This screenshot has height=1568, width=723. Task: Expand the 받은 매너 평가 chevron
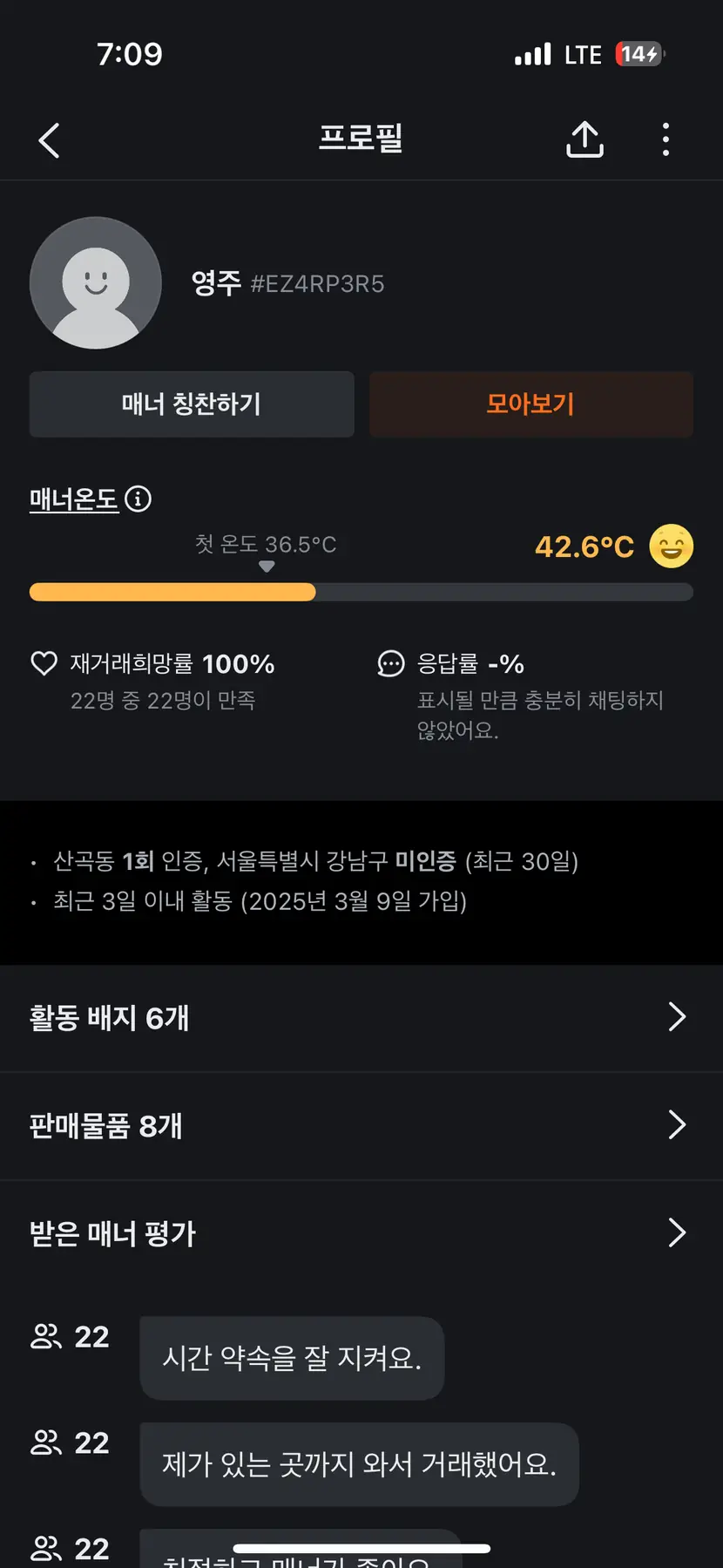[676, 1233]
